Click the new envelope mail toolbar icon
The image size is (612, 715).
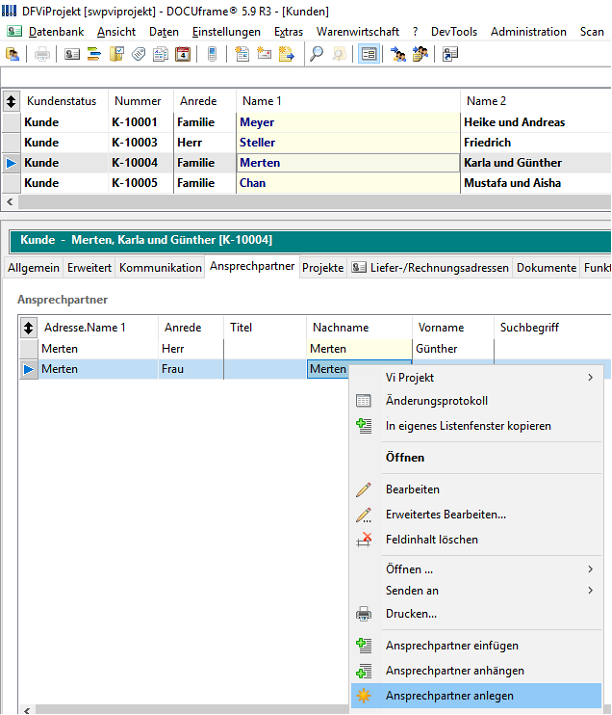264,54
